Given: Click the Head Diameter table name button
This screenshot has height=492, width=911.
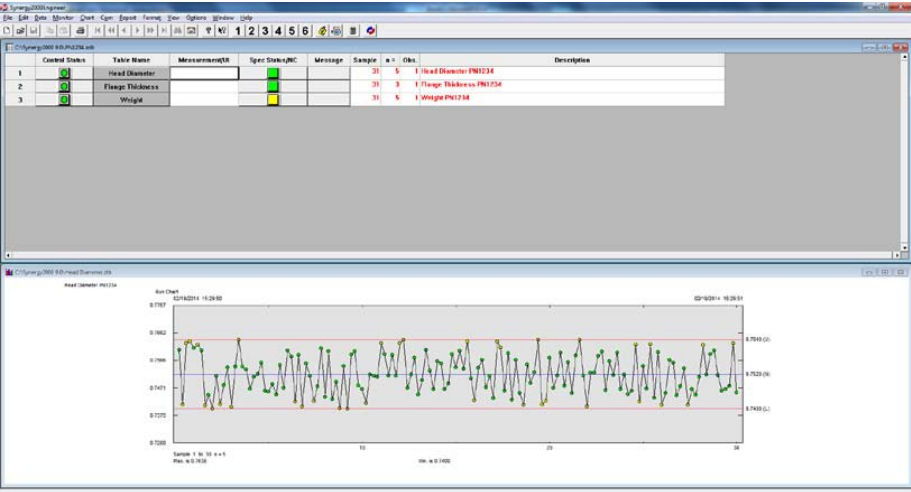Looking at the screenshot, I should point(131,73).
